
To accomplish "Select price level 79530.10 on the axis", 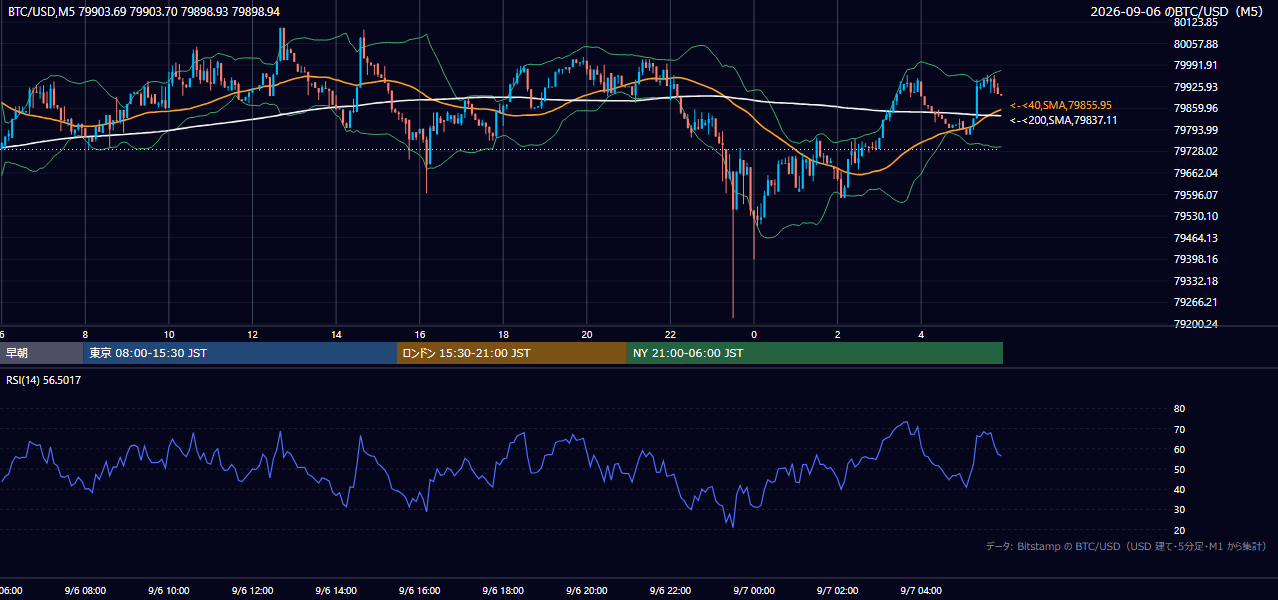I will [1195, 216].
